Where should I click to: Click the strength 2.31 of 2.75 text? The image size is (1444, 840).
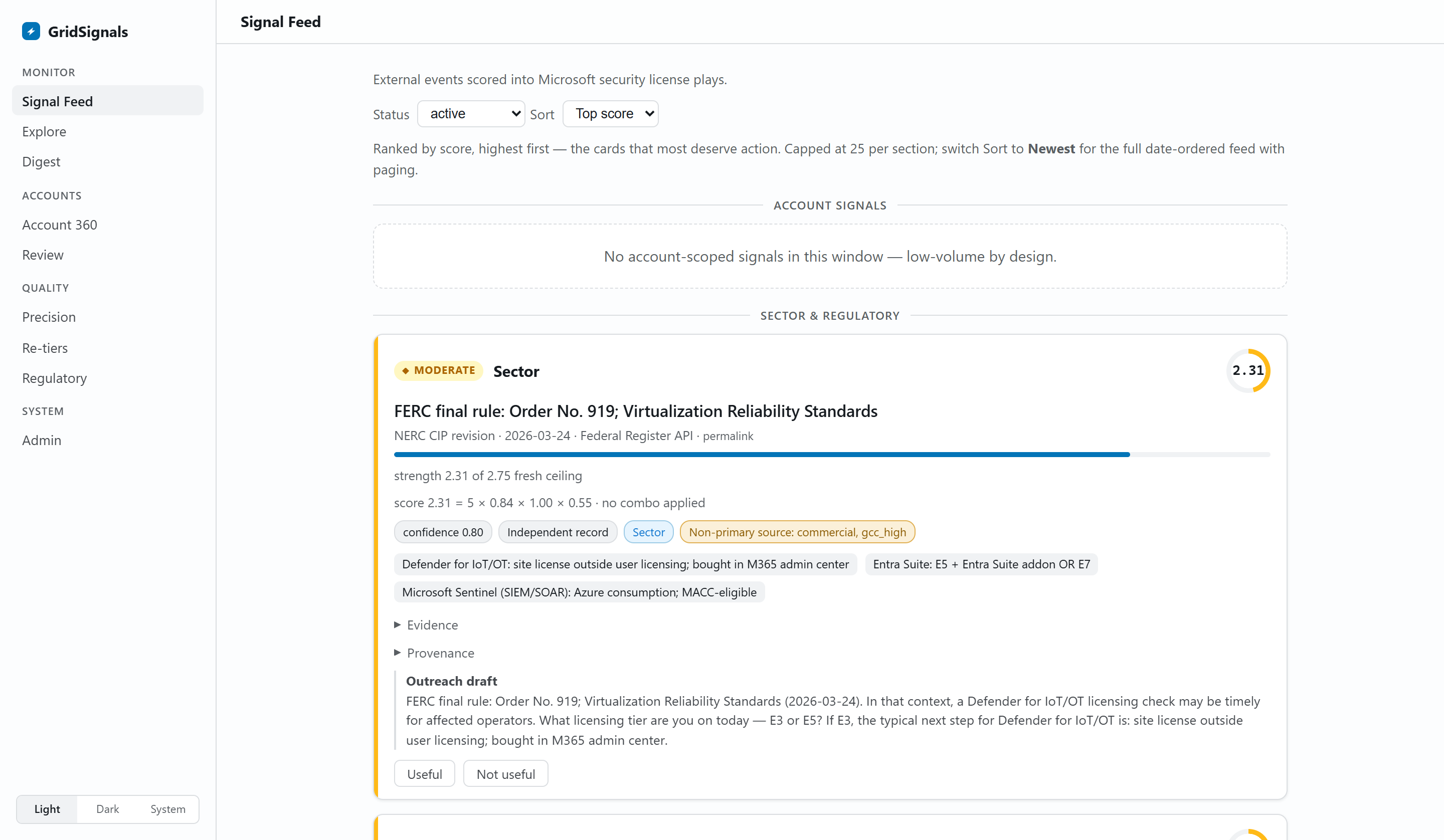(x=488, y=476)
